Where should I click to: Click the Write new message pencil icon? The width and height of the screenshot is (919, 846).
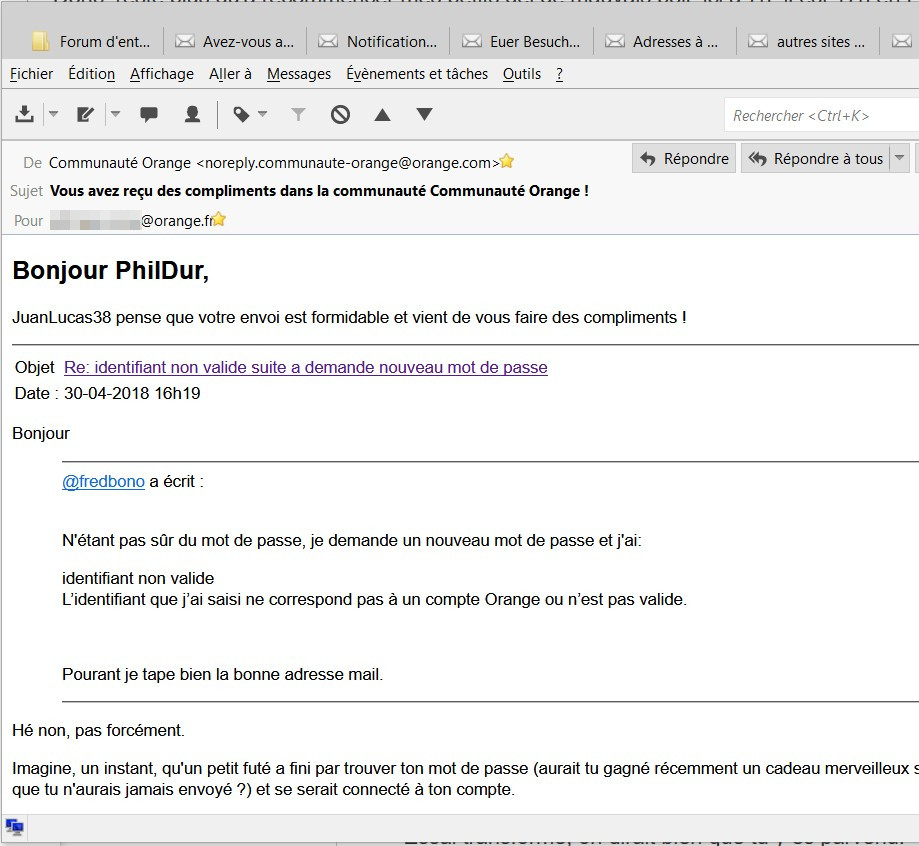tap(85, 115)
